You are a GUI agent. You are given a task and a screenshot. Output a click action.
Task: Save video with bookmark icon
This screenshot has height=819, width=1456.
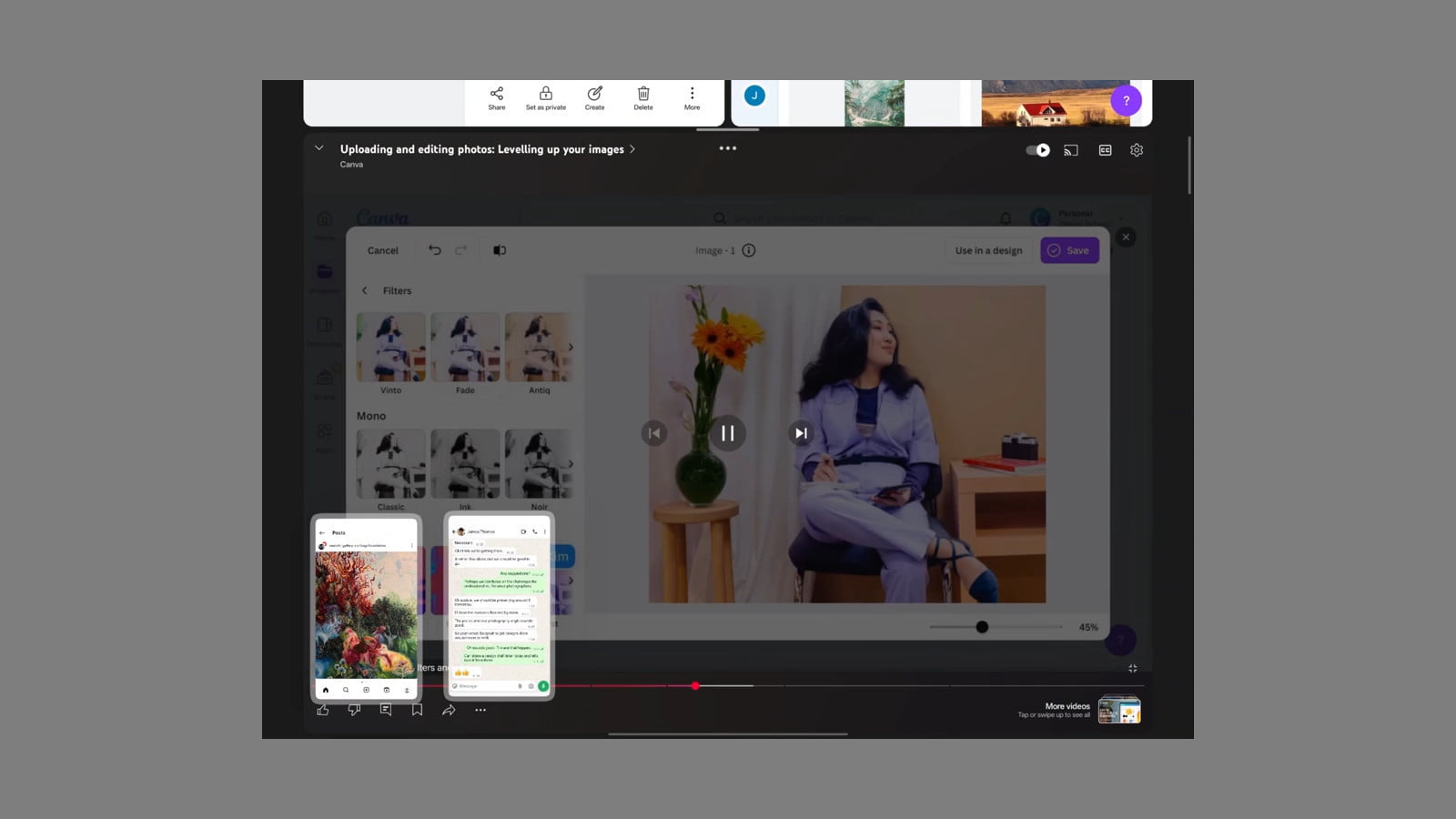click(x=417, y=710)
